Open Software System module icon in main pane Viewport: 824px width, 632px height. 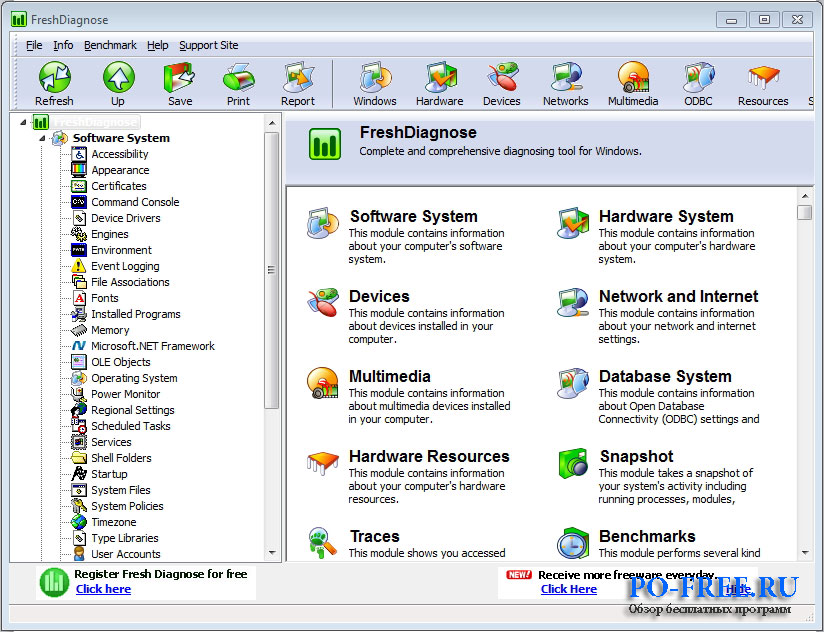[x=323, y=223]
